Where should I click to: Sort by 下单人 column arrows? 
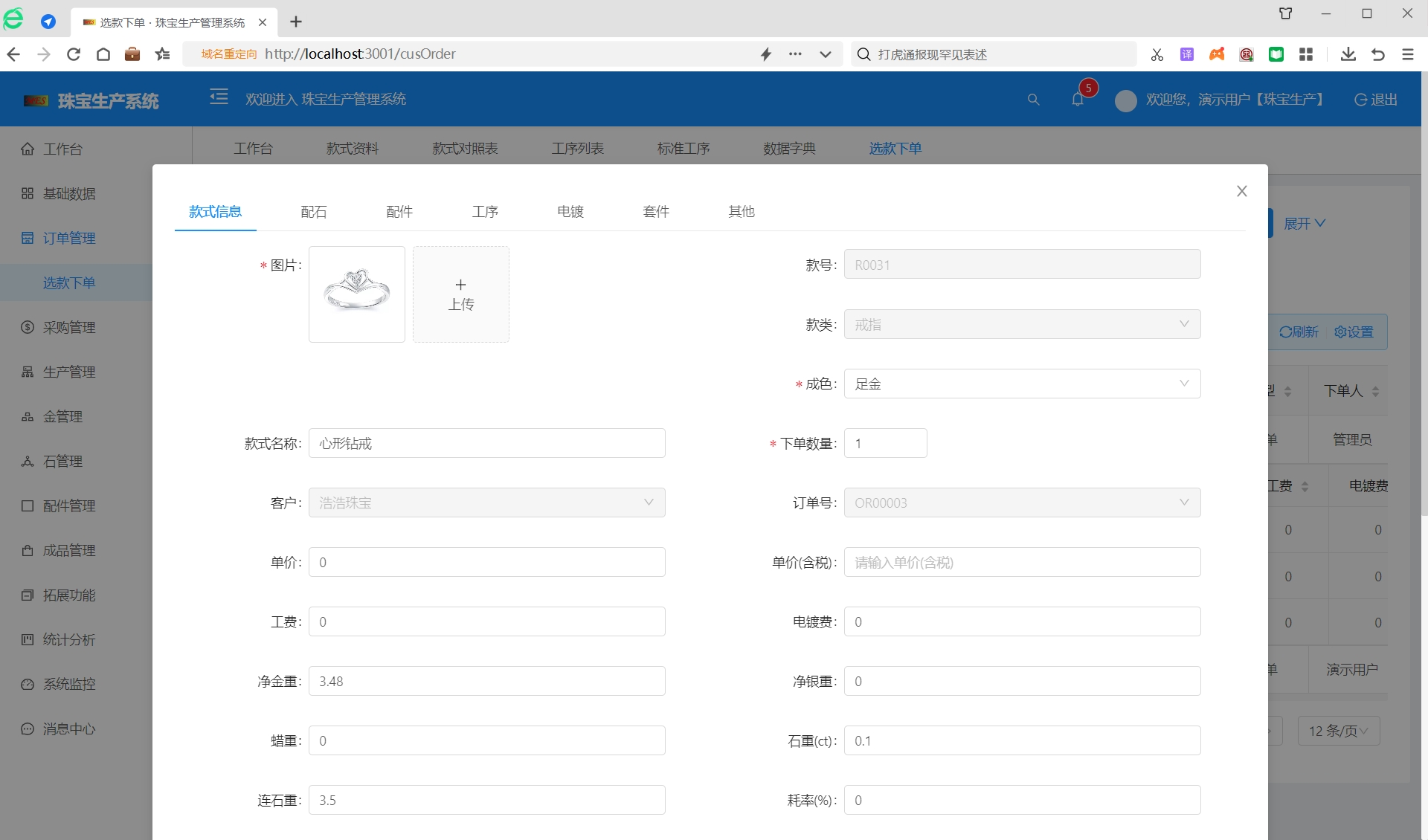tap(1376, 391)
